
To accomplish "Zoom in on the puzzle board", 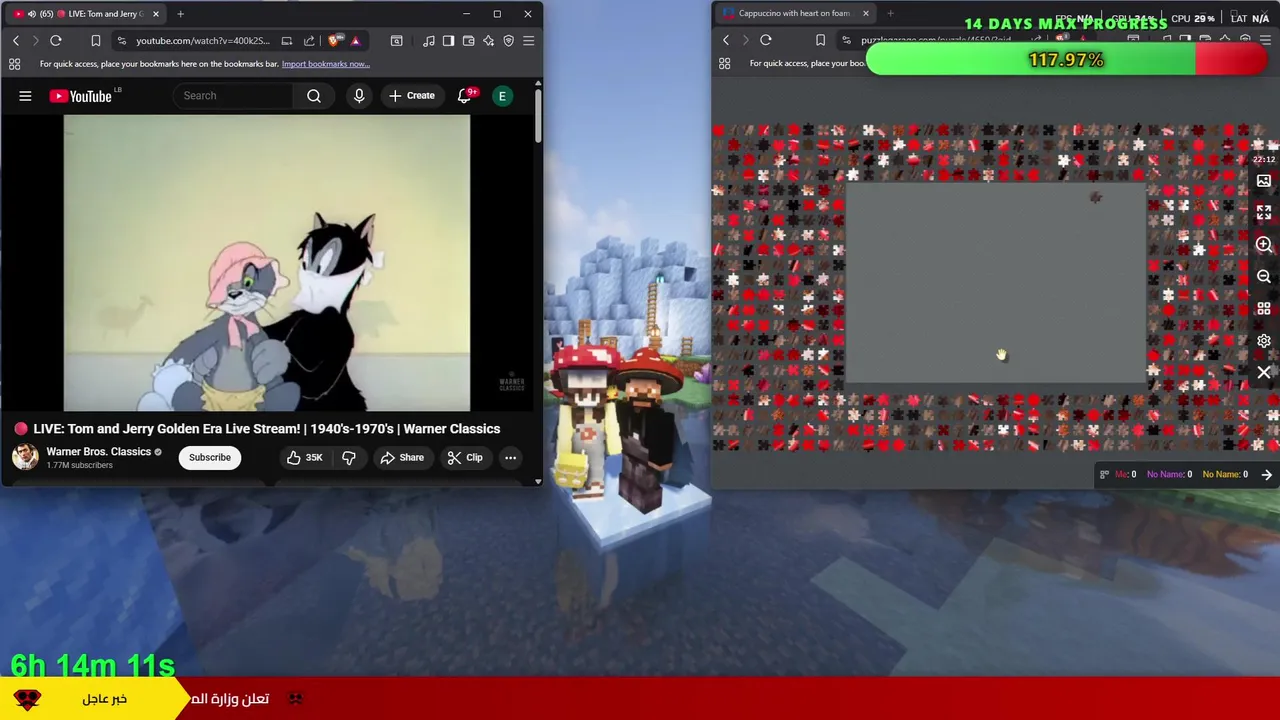I will pyautogui.click(x=1264, y=245).
